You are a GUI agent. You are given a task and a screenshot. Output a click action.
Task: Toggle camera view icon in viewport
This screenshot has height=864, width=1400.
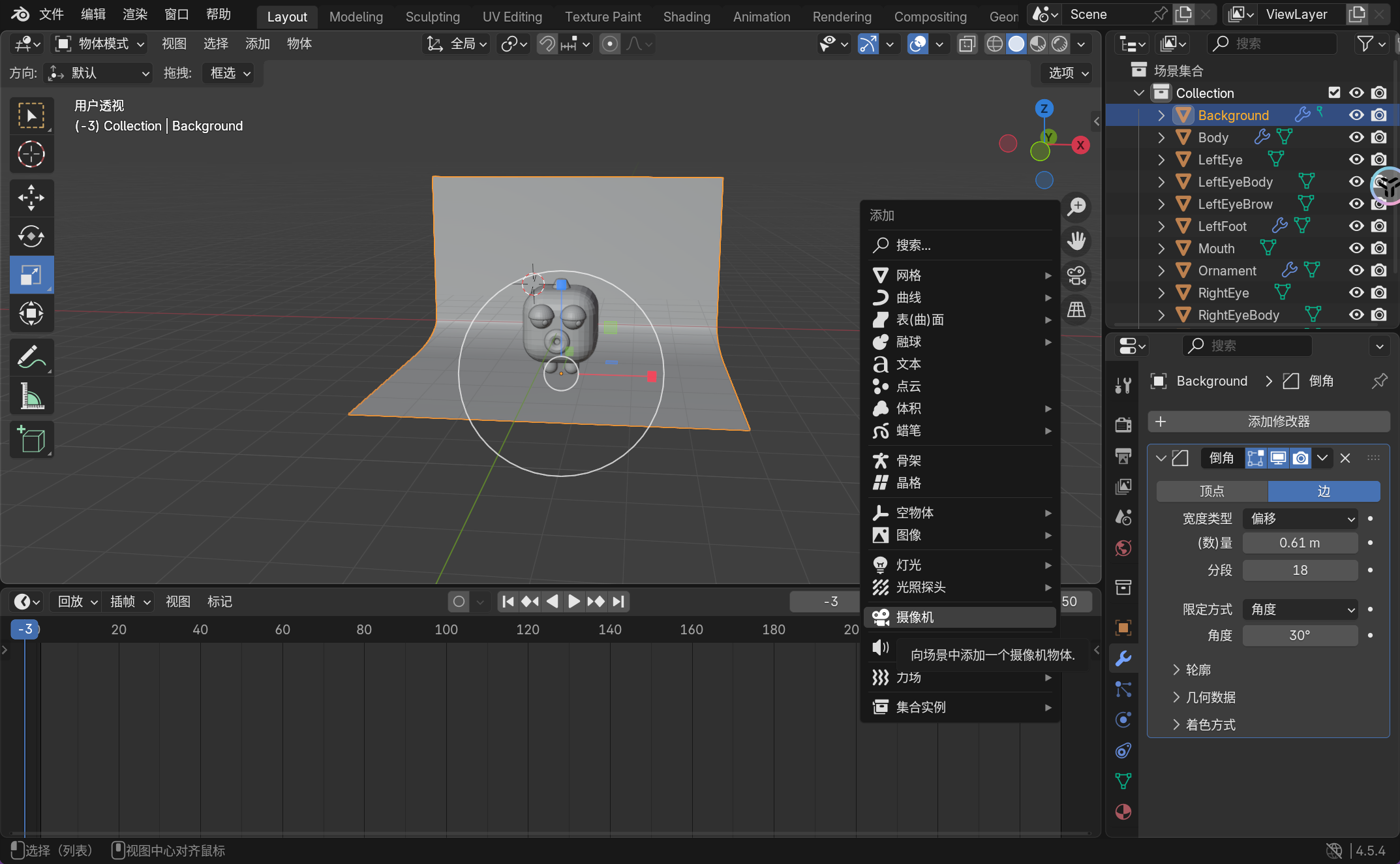point(1076,275)
